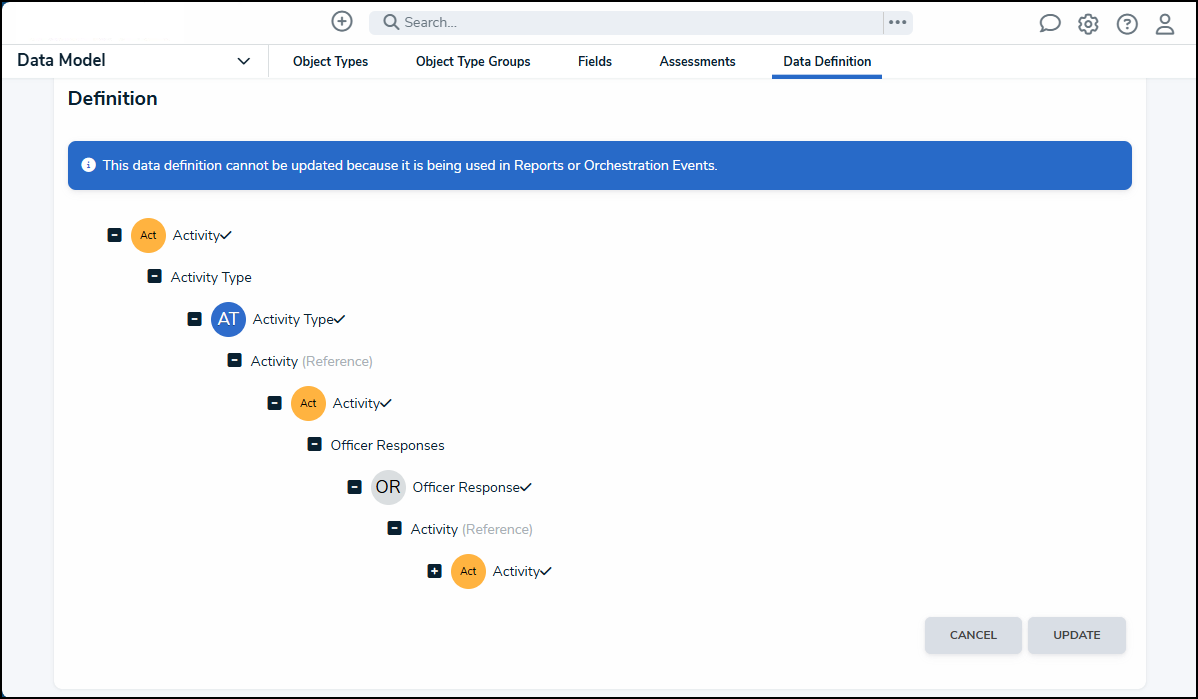Open the three-dots search options
1198x699 pixels.
[898, 22]
